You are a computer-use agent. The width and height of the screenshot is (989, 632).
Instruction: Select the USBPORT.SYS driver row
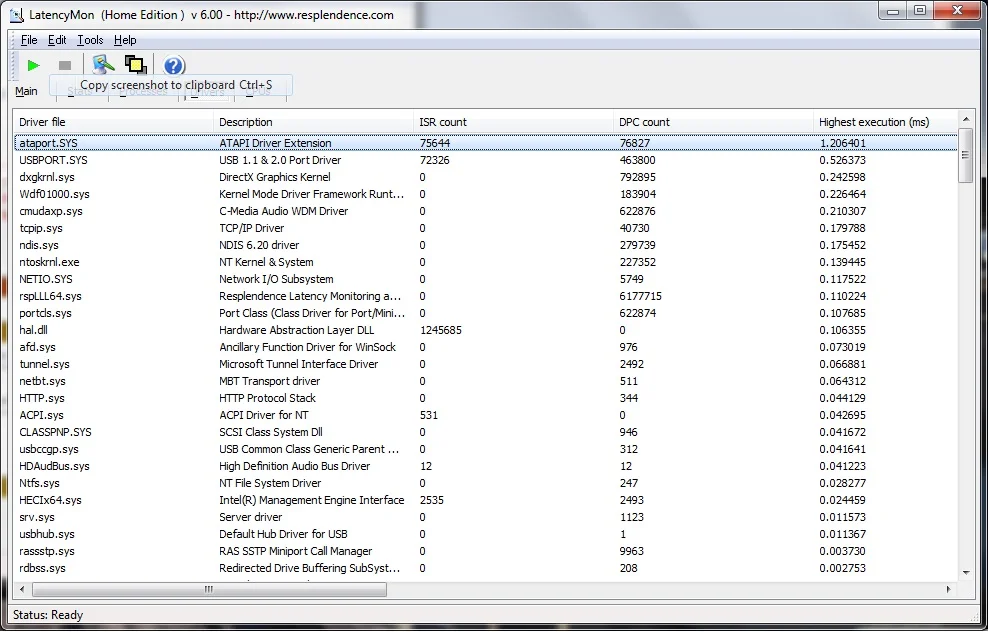click(486, 160)
